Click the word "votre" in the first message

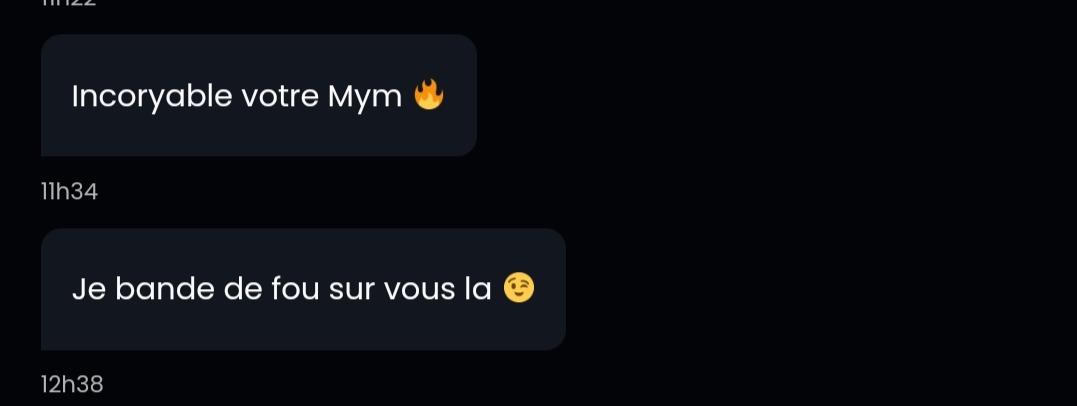[x=280, y=97]
